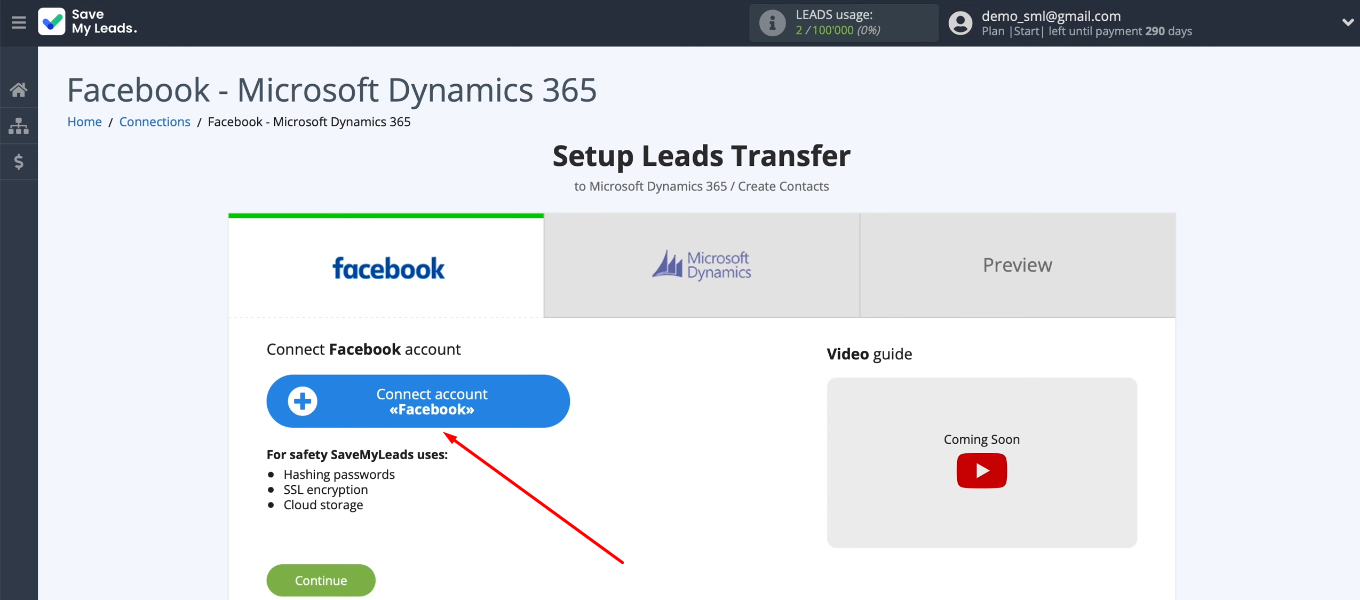This screenshot has height=600, width=1360.
Task: Click the 'Cloud storage' list item
Action: pyautogui.click(x=323, y=505)
